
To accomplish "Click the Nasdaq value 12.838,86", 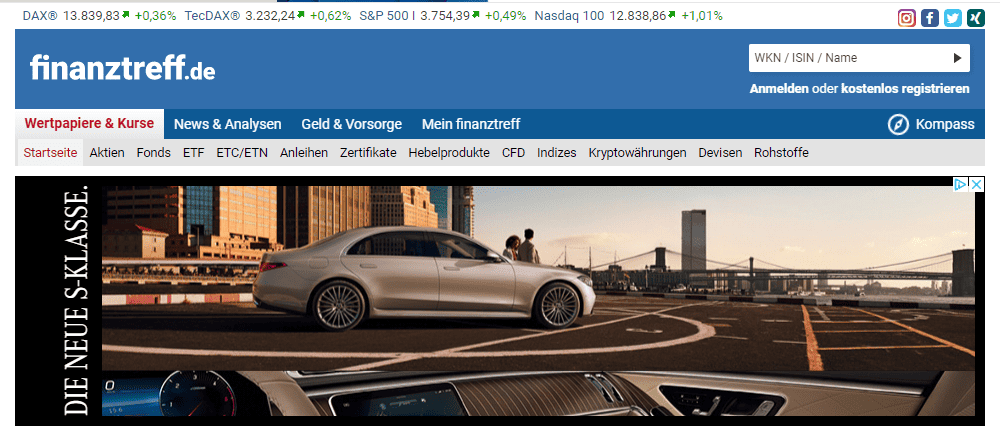I will click(x=638, y=16).
